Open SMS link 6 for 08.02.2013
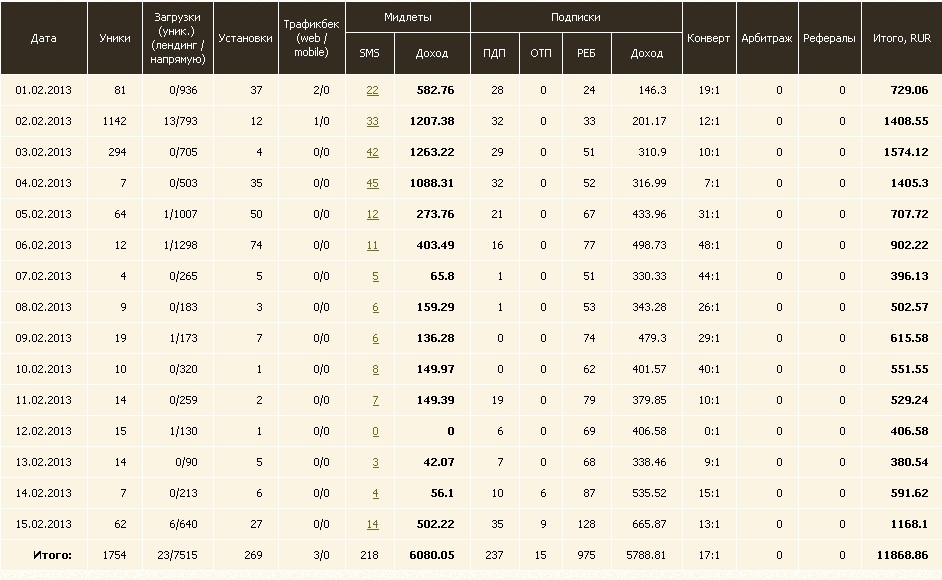 (x=375, y=307)
